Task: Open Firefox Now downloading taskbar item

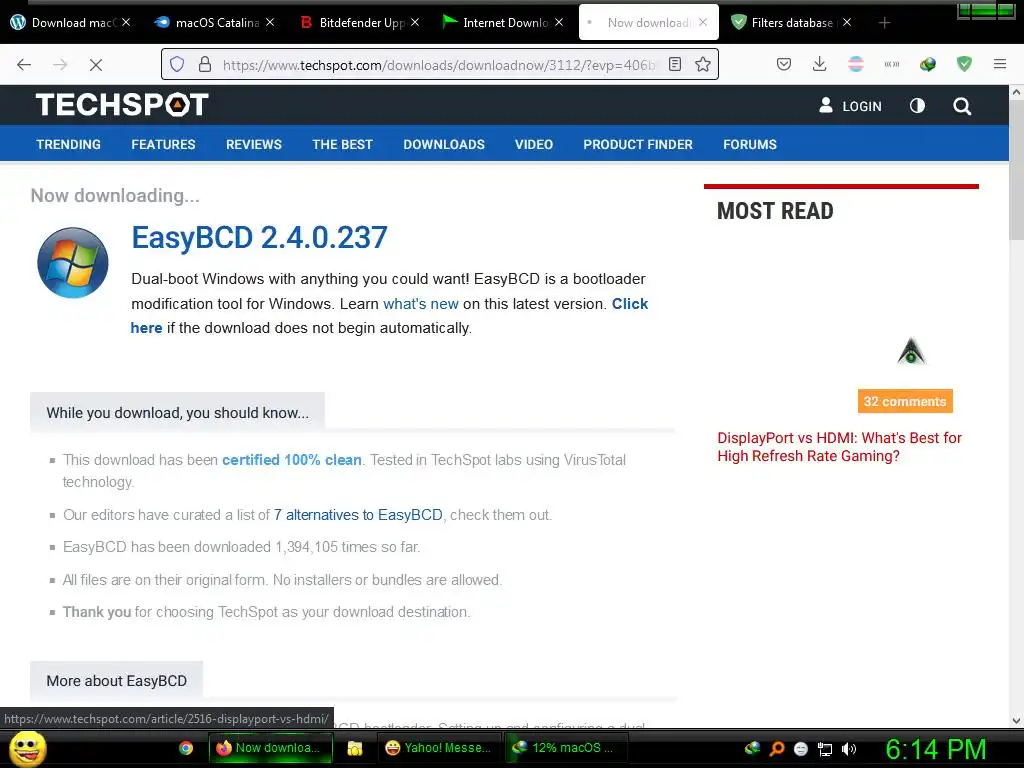Action: 270,748
